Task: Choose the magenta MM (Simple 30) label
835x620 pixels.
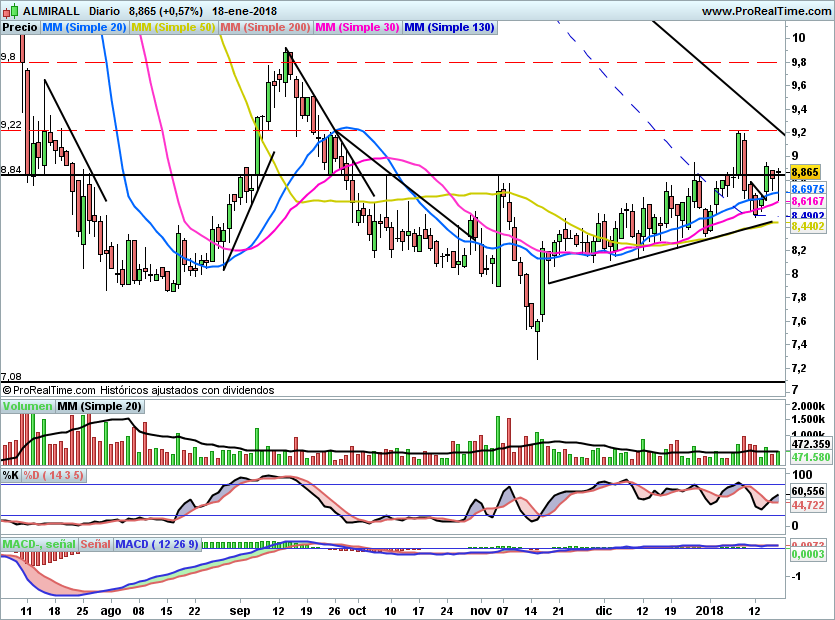Action: click(x=357, y=28)
